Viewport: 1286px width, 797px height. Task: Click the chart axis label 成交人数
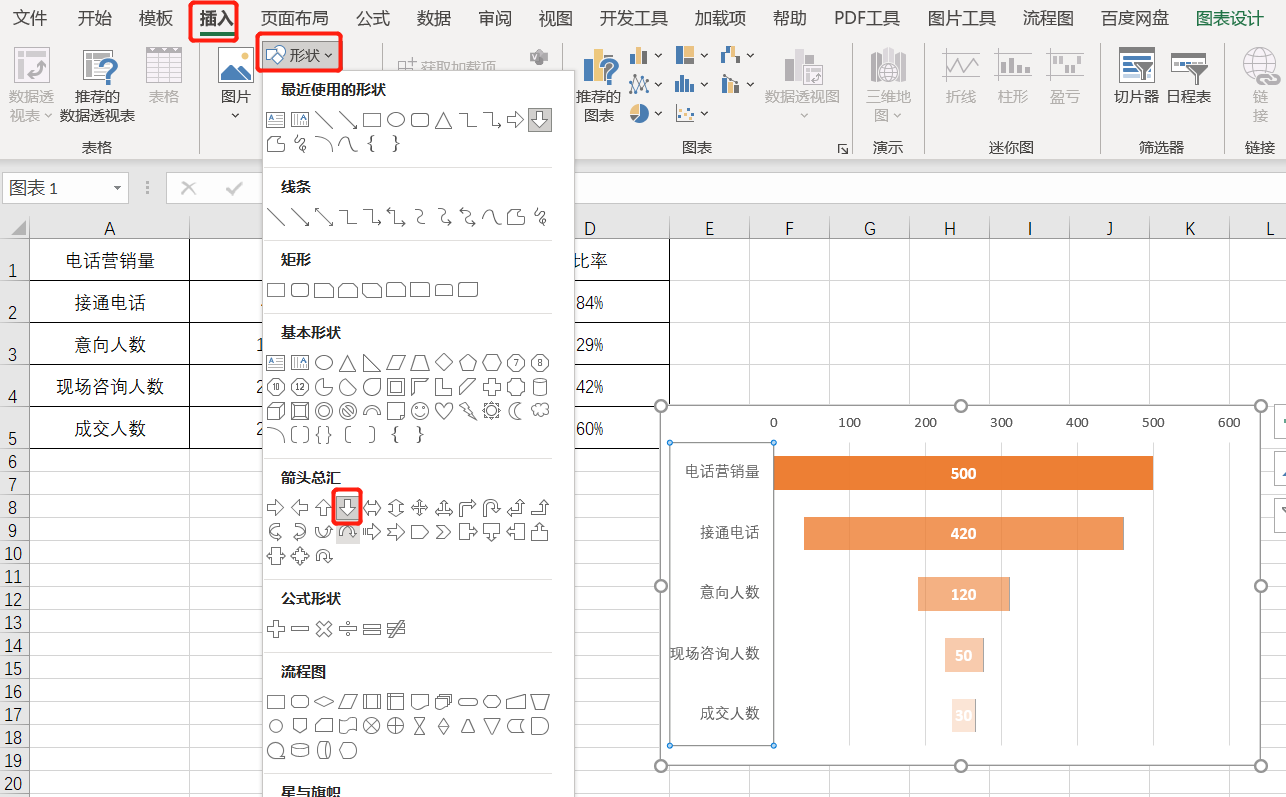point(729,713)
